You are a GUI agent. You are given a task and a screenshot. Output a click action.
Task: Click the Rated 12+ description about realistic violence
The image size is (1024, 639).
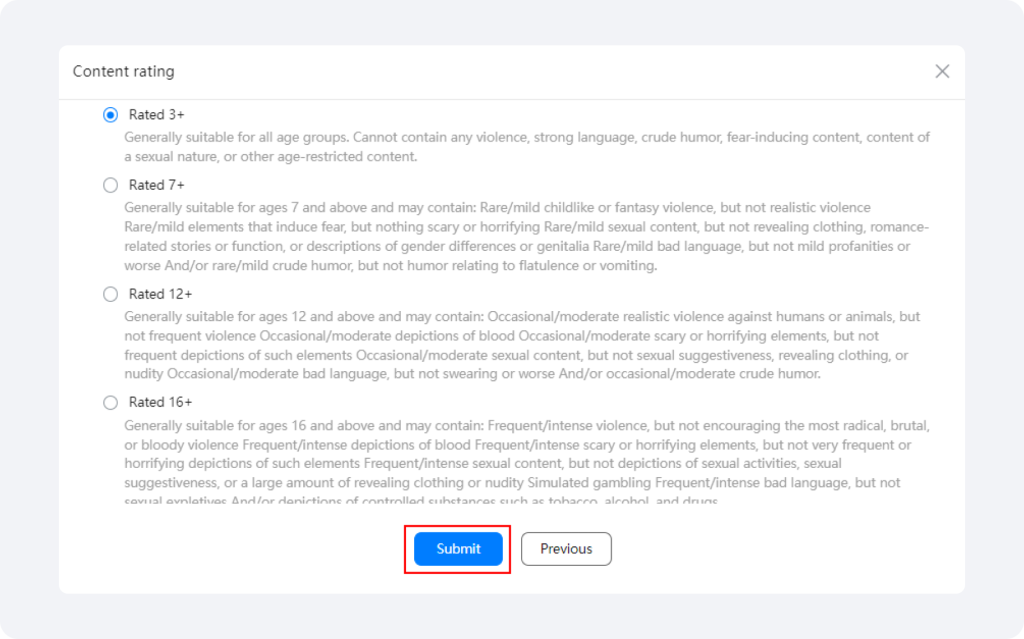tap(522, 345)
